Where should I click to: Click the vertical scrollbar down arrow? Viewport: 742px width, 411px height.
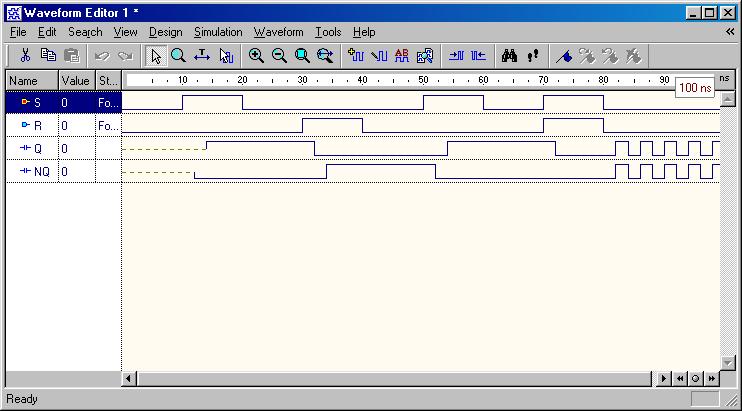coord(727,363)
